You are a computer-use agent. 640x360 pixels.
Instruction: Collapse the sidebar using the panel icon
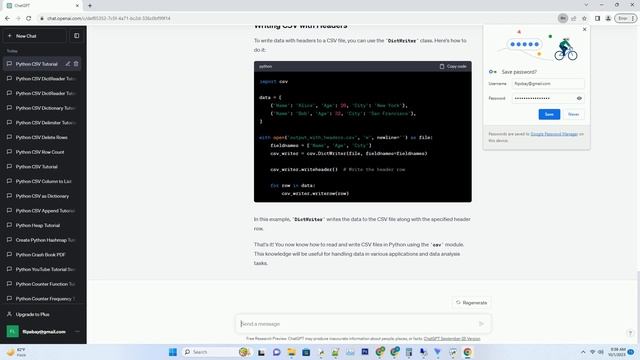(x=77, y=36)
